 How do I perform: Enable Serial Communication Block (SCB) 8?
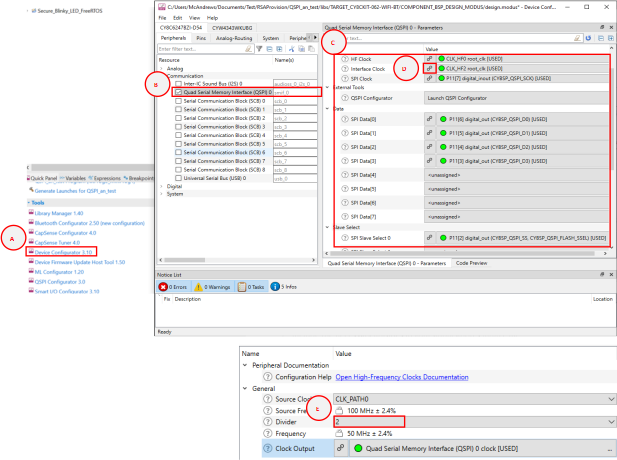click(178, 170)
